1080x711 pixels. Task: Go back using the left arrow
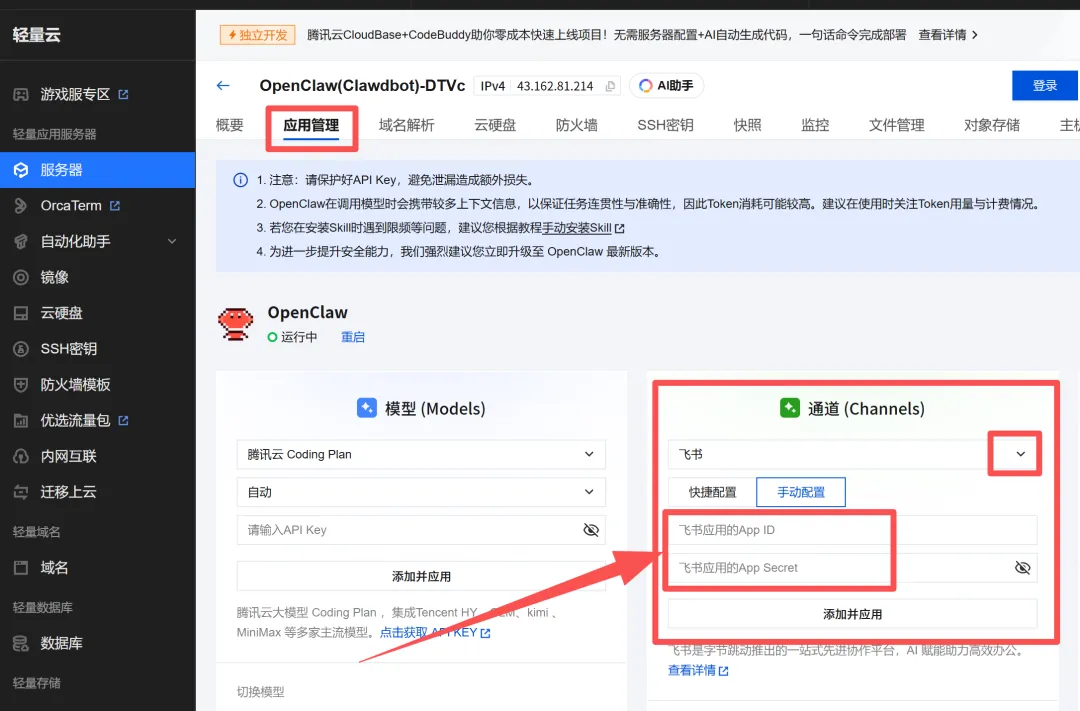pyautogui.click(x=222, y=85)
